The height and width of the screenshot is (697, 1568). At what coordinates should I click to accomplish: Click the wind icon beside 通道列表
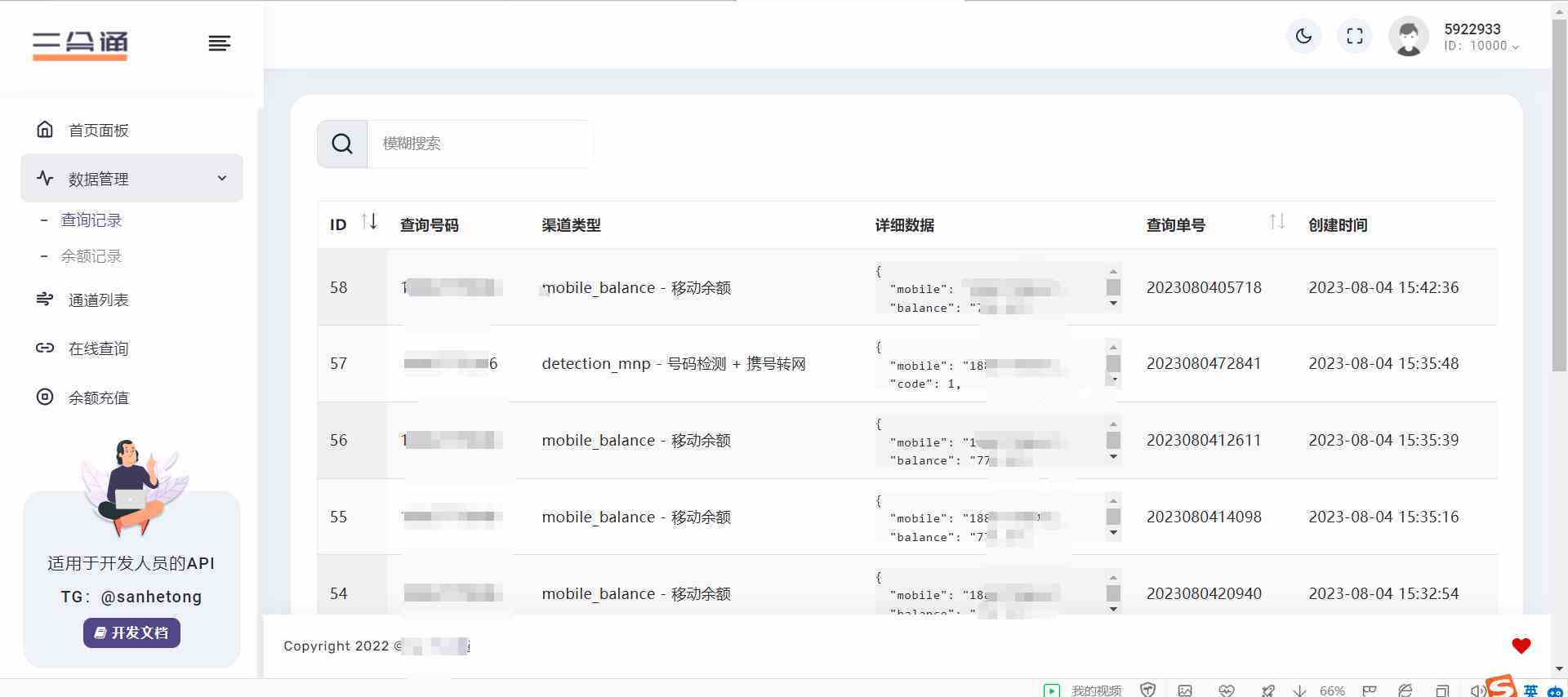click(45, 299)
